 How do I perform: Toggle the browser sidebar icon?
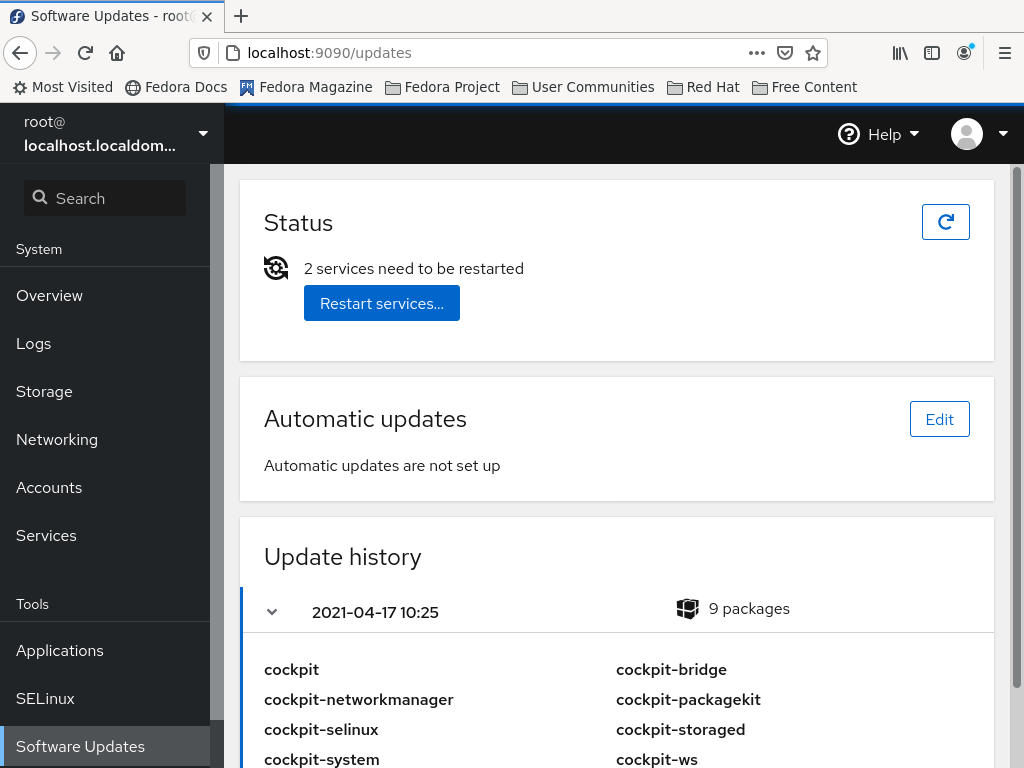[x=932, y=53]
